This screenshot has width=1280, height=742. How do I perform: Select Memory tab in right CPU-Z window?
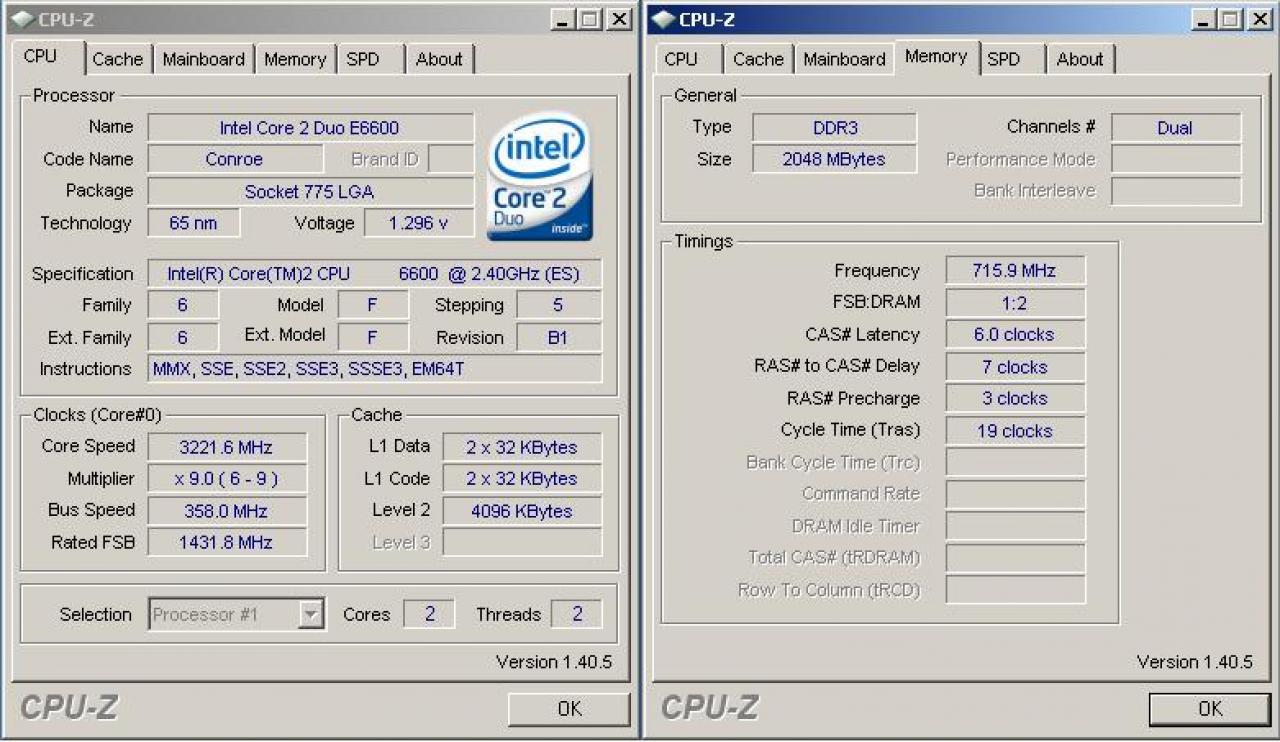click(x=936, y=57)
